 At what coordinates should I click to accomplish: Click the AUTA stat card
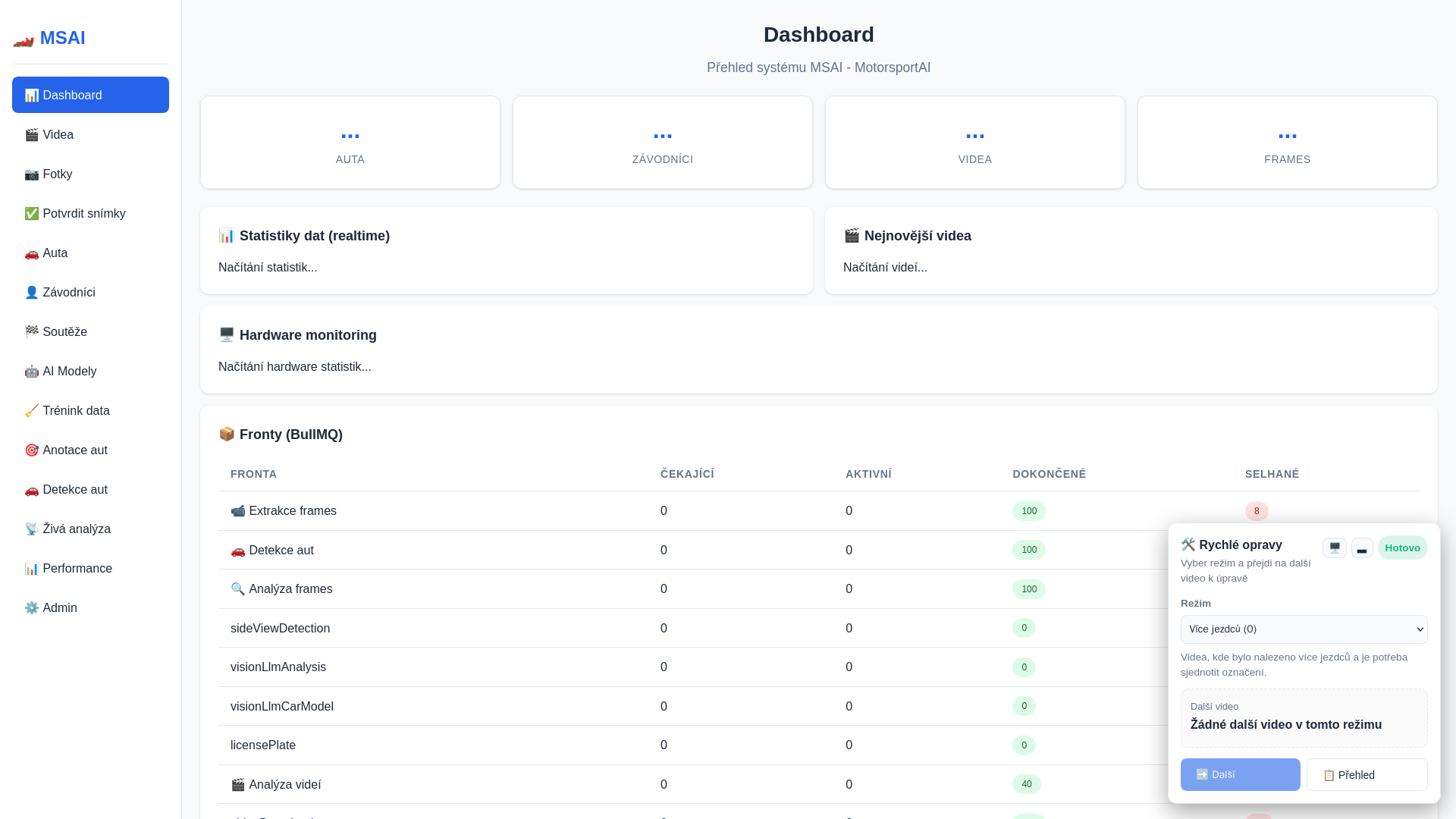click(350, 142)
